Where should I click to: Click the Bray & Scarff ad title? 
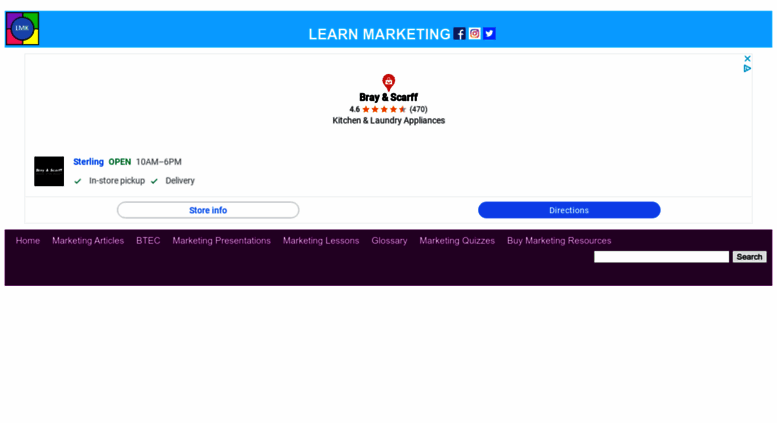pos(388,98)
